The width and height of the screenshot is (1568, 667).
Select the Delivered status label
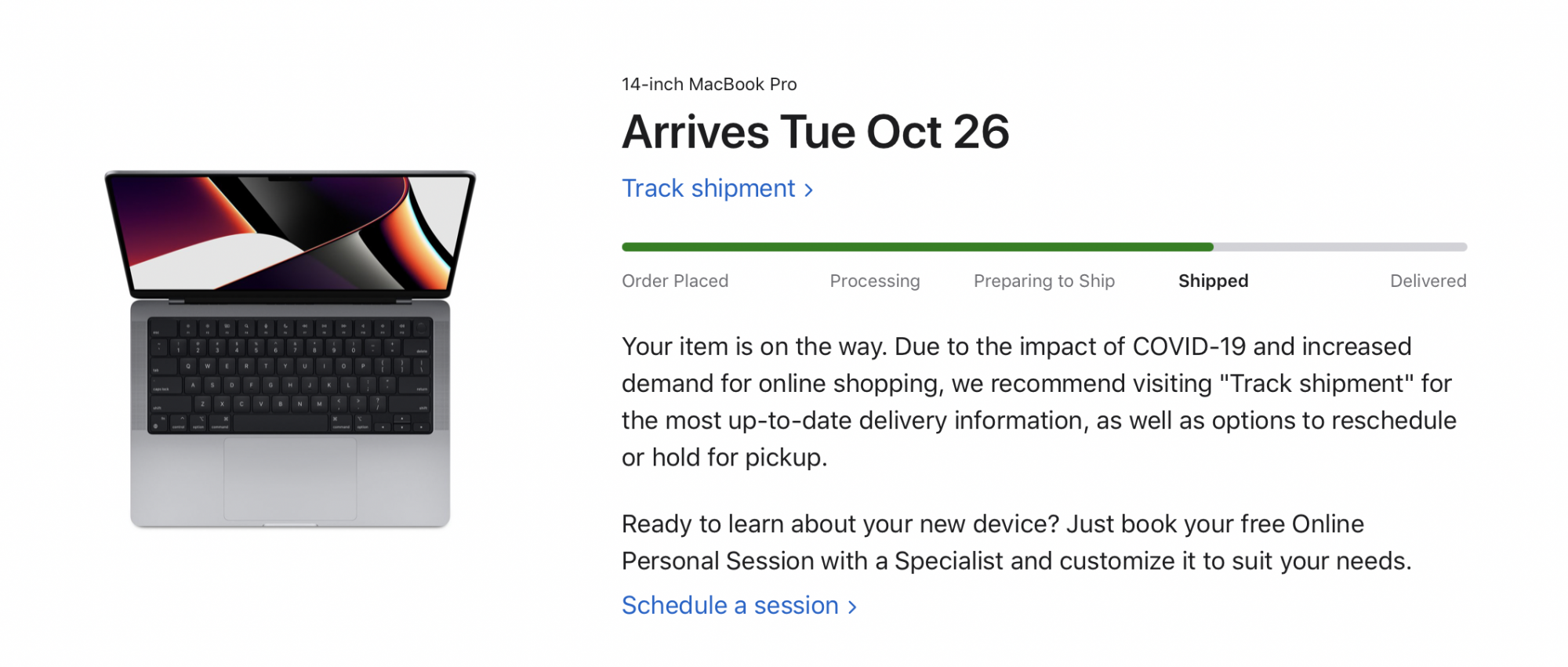click(x=1428, y=281)
